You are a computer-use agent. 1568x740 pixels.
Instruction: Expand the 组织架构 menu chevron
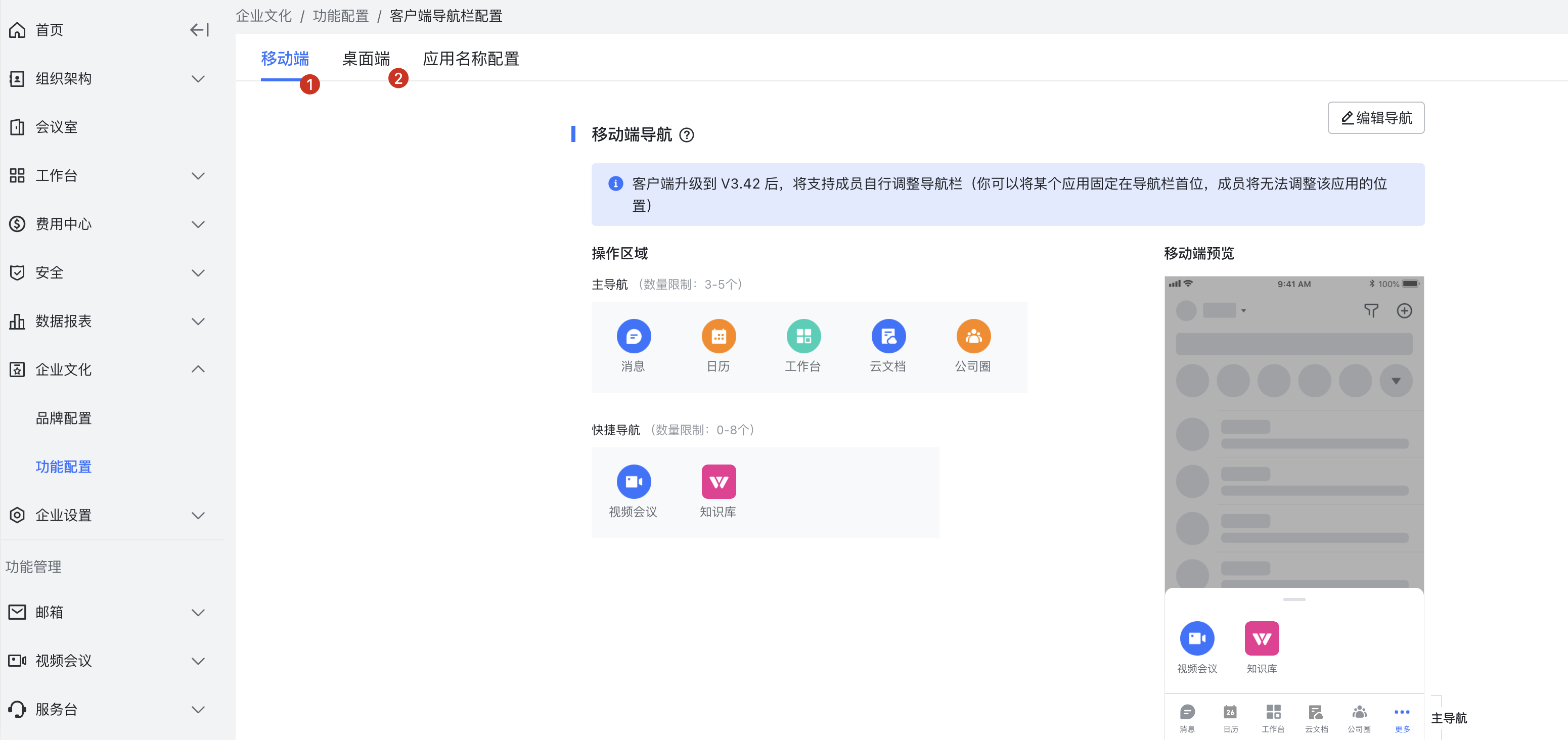[x=198, y=78]
